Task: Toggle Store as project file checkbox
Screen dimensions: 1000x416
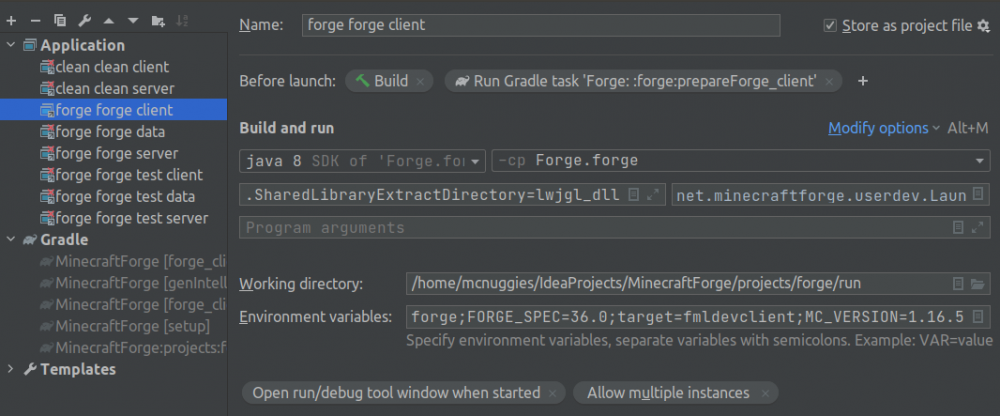Action: pyautogui.click(x=830, y=26)
